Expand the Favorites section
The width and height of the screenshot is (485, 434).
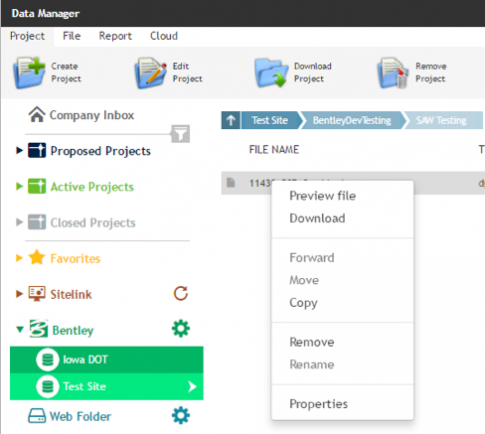[x=19, y=258]
